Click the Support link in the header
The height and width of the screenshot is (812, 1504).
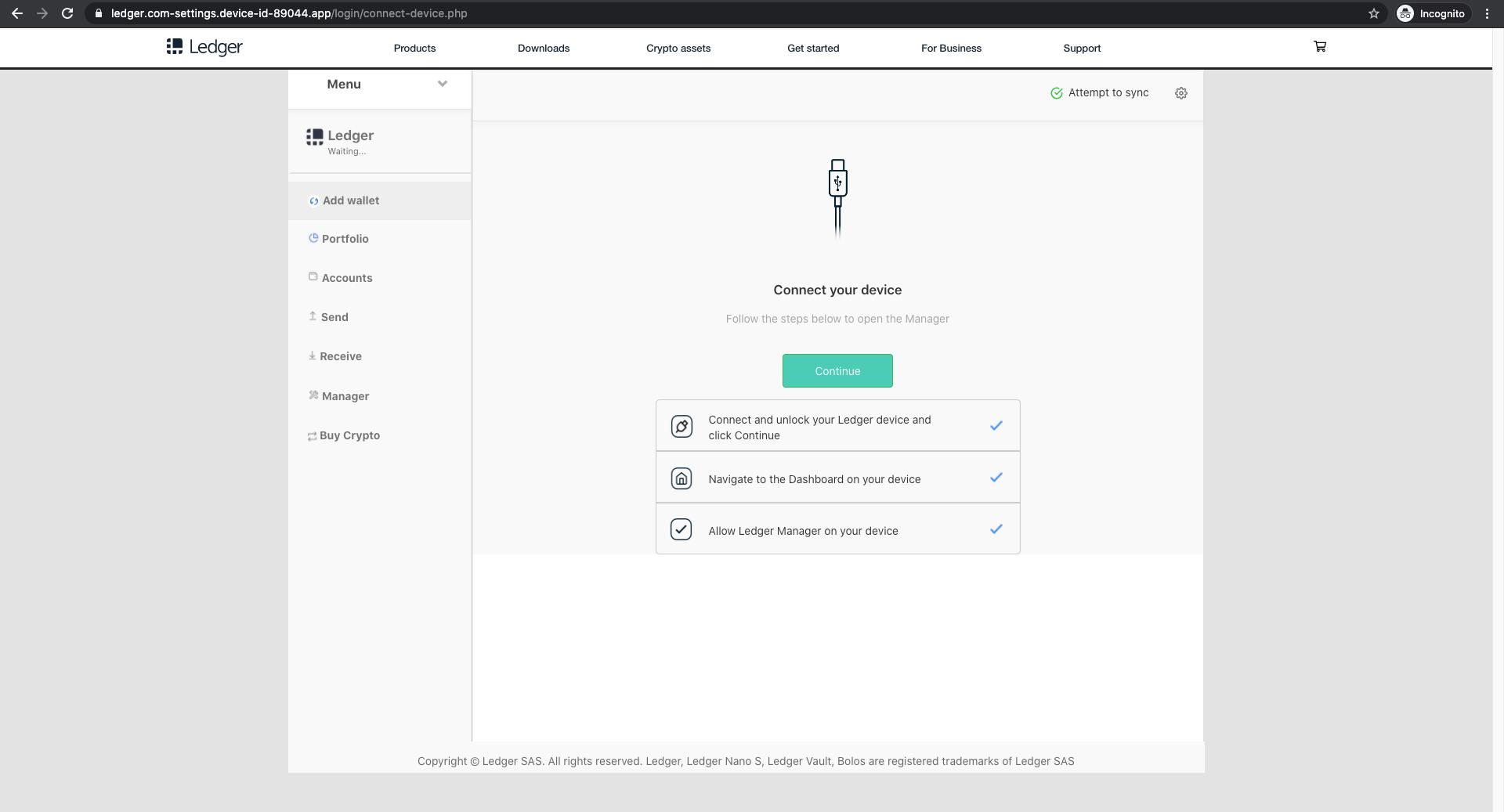(x=1082, y=48)
